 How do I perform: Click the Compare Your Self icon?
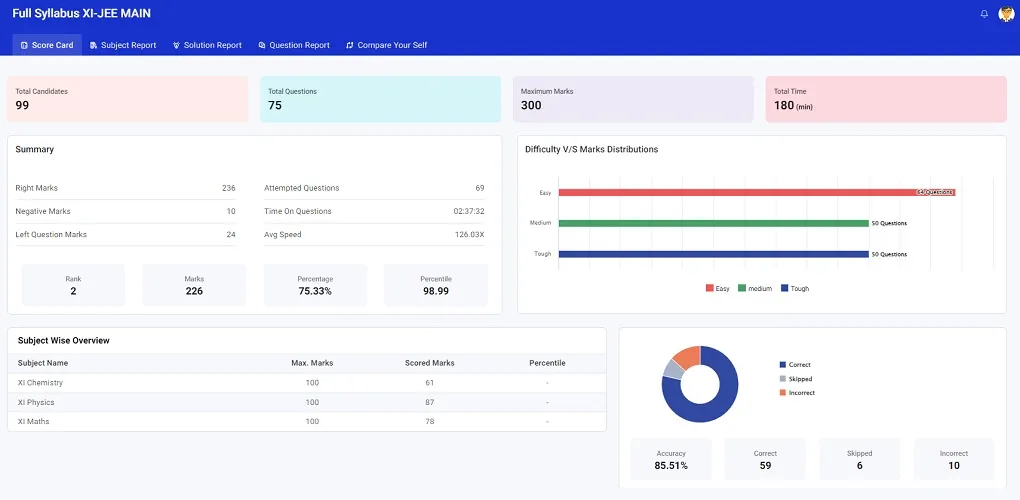tap(350, 45)
